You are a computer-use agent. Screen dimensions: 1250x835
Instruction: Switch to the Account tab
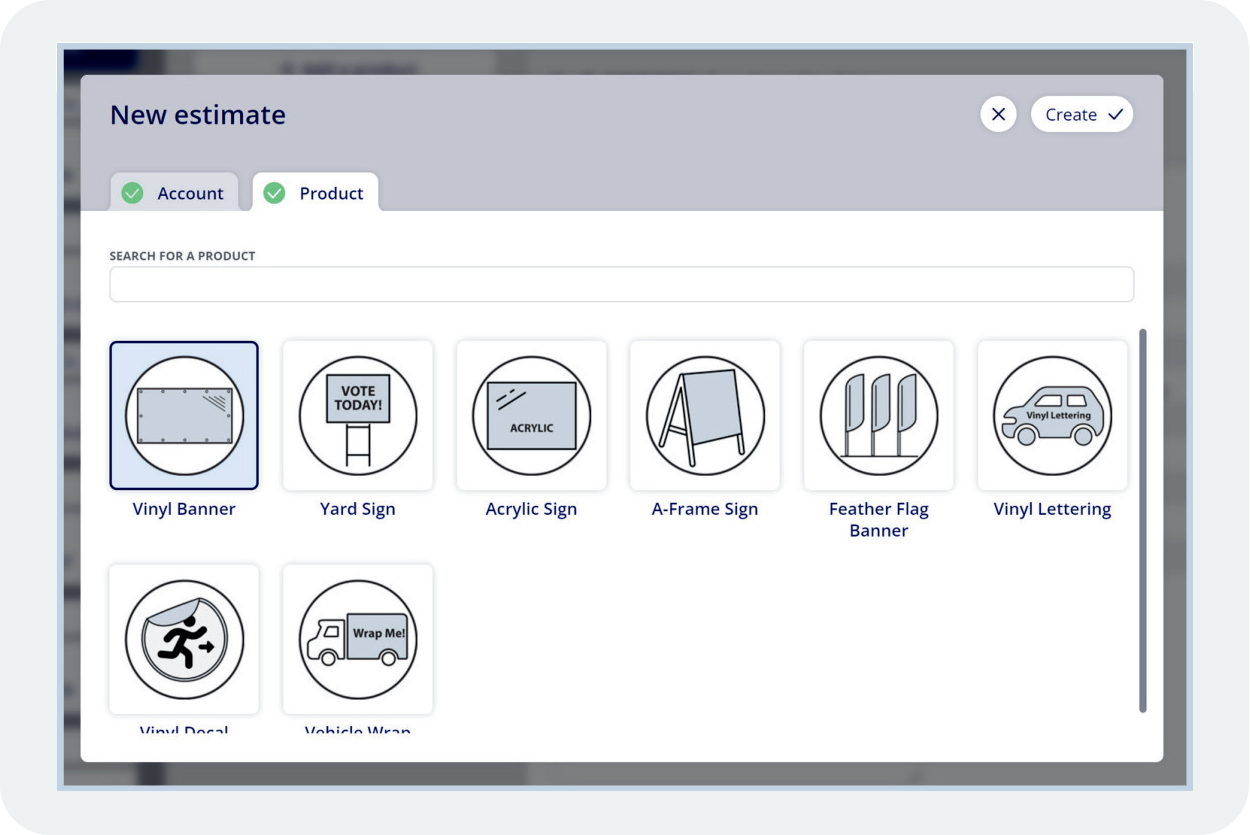[174, 193]
